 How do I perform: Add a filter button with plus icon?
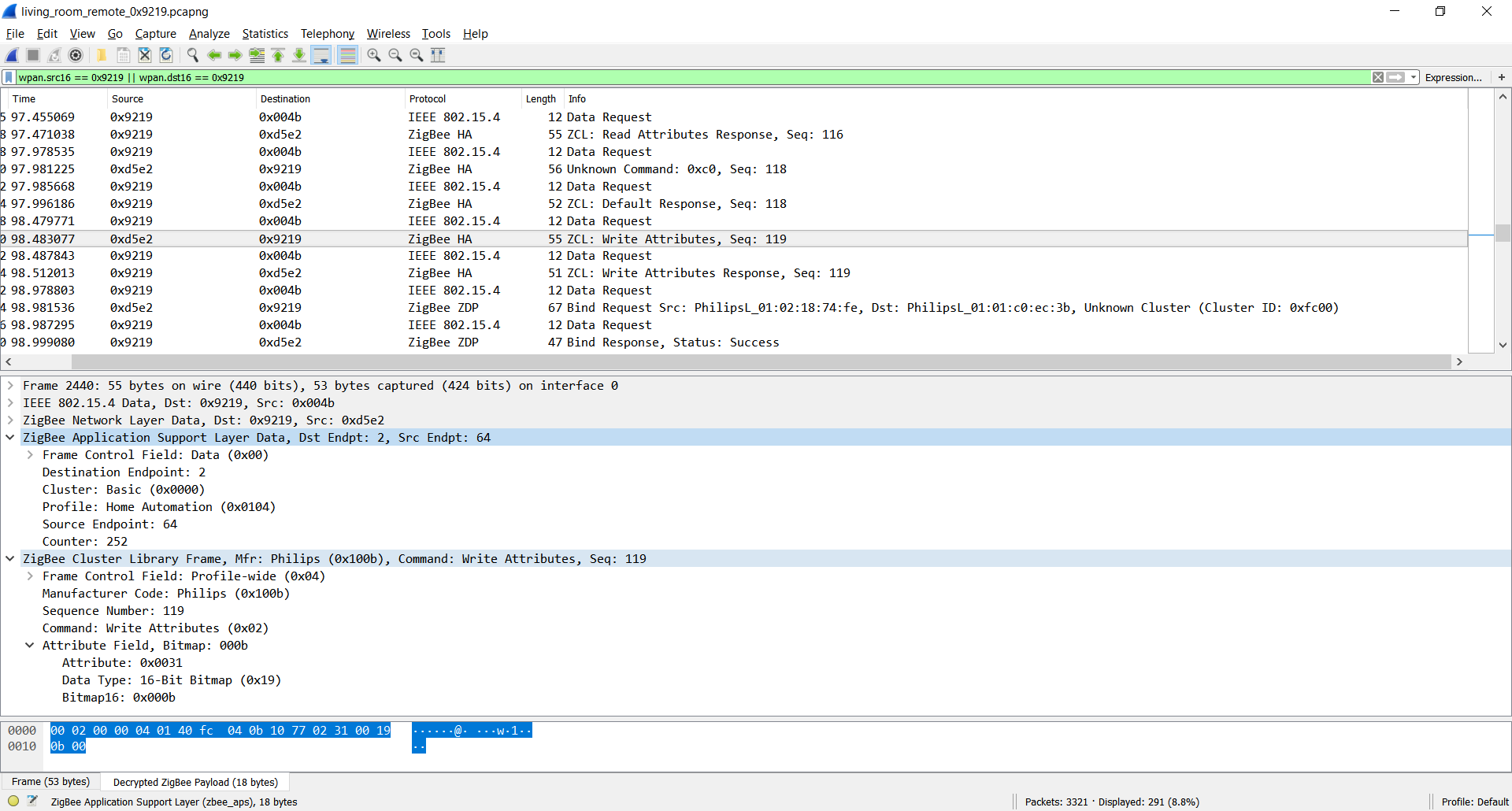tap(1501, 77)
